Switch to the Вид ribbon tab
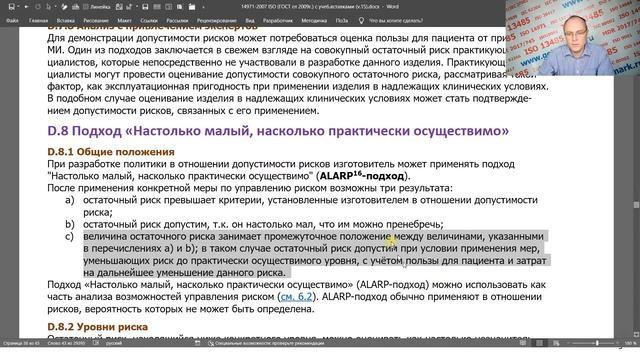640x360 pixels. tap(250, 20)
